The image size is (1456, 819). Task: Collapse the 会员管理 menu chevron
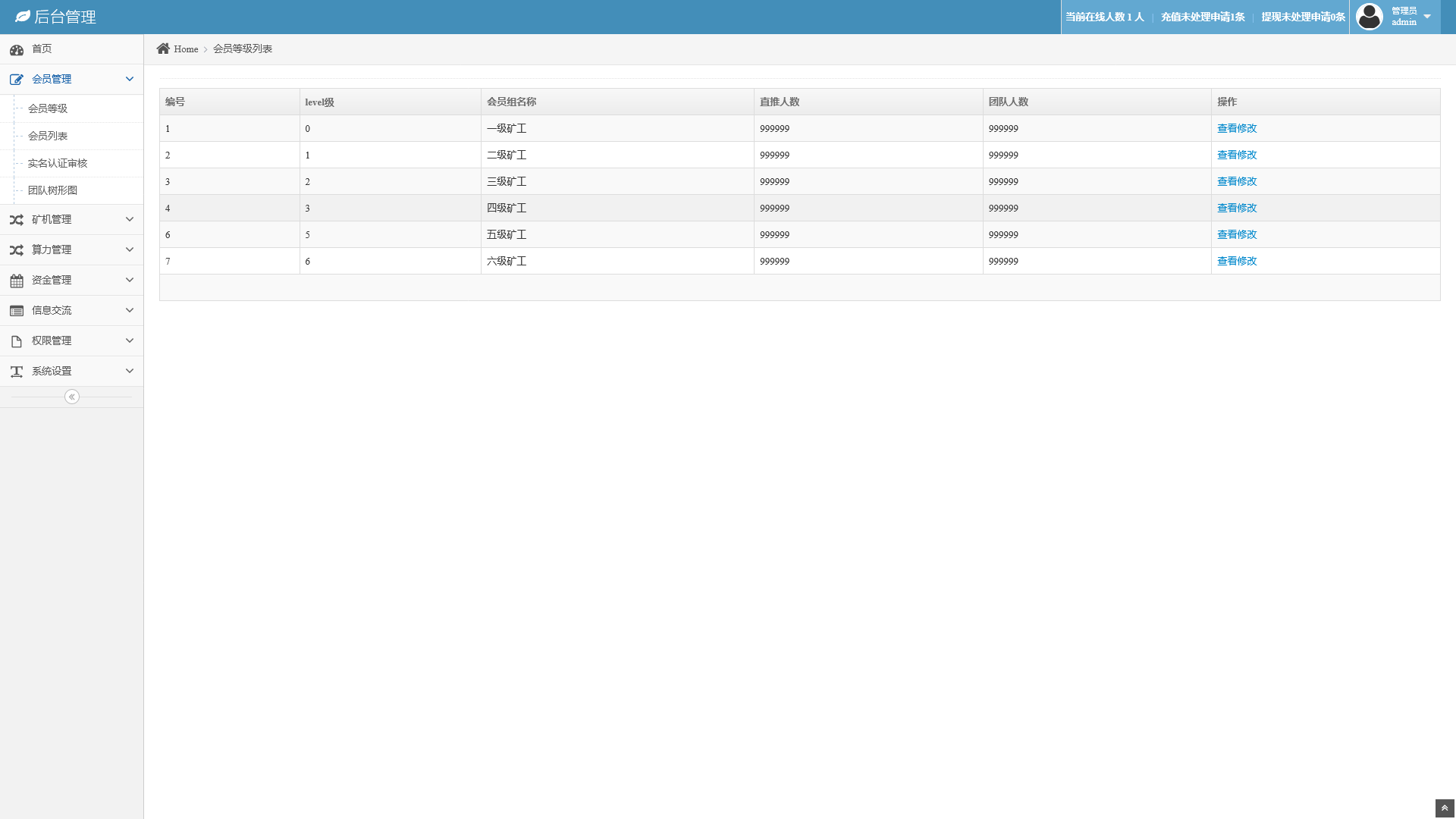point(130,79)
